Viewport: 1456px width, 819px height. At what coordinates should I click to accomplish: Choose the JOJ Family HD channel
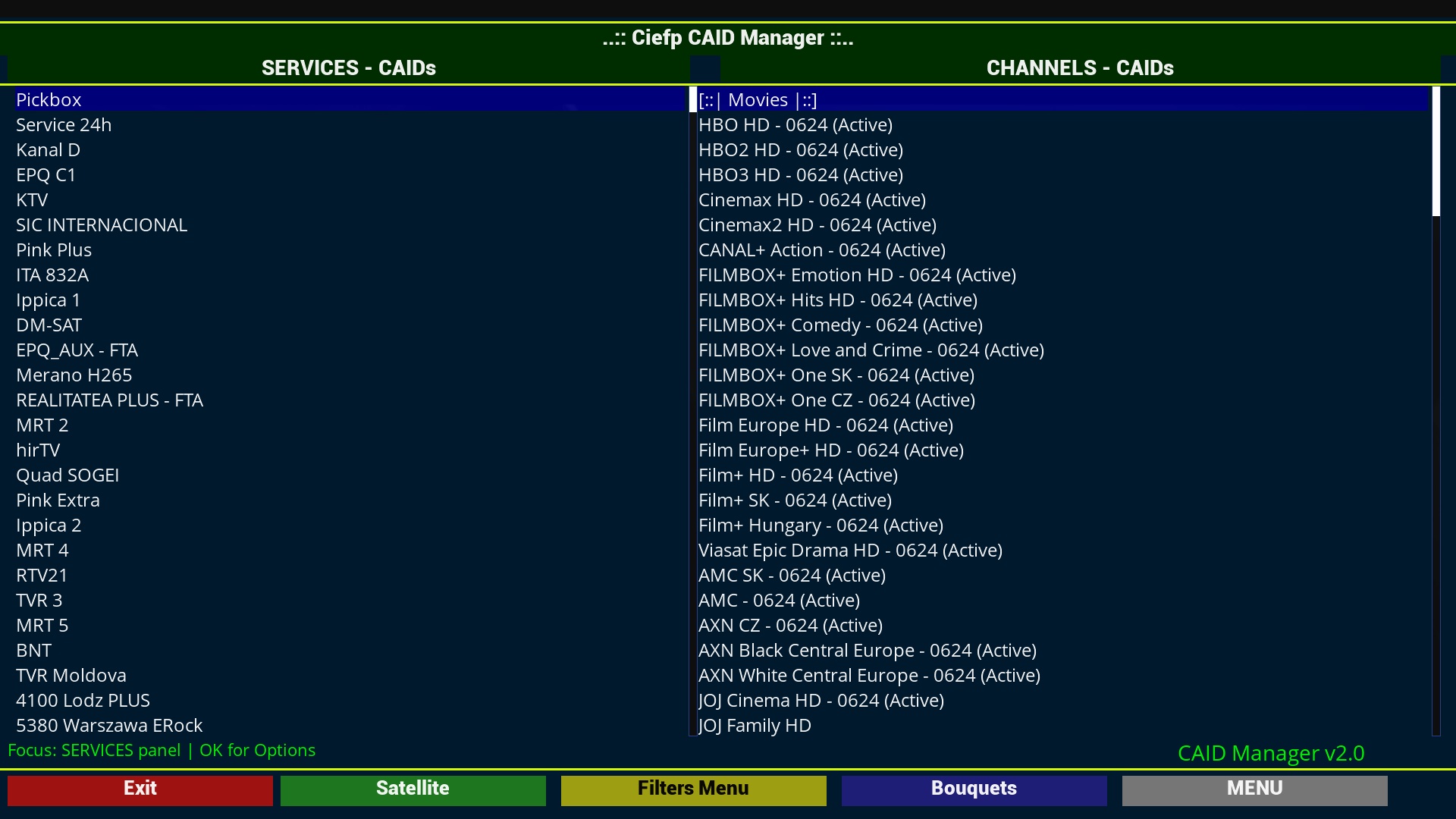(1063, 725)
